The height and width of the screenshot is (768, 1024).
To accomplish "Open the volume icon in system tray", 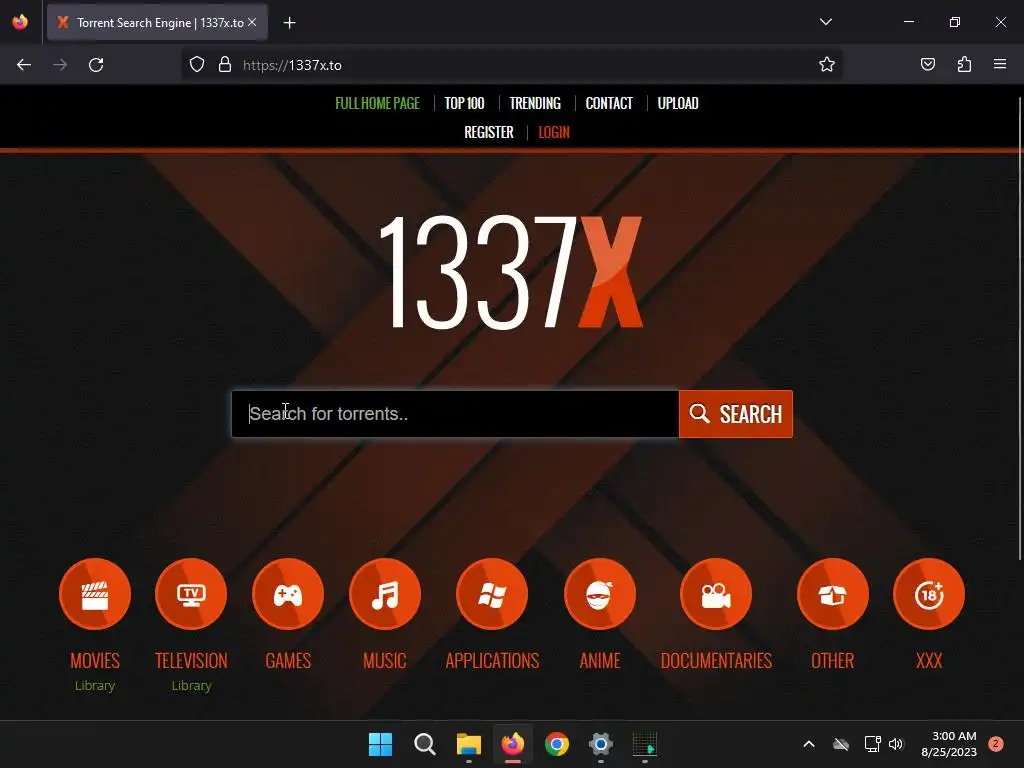I will tap(896, 744).
